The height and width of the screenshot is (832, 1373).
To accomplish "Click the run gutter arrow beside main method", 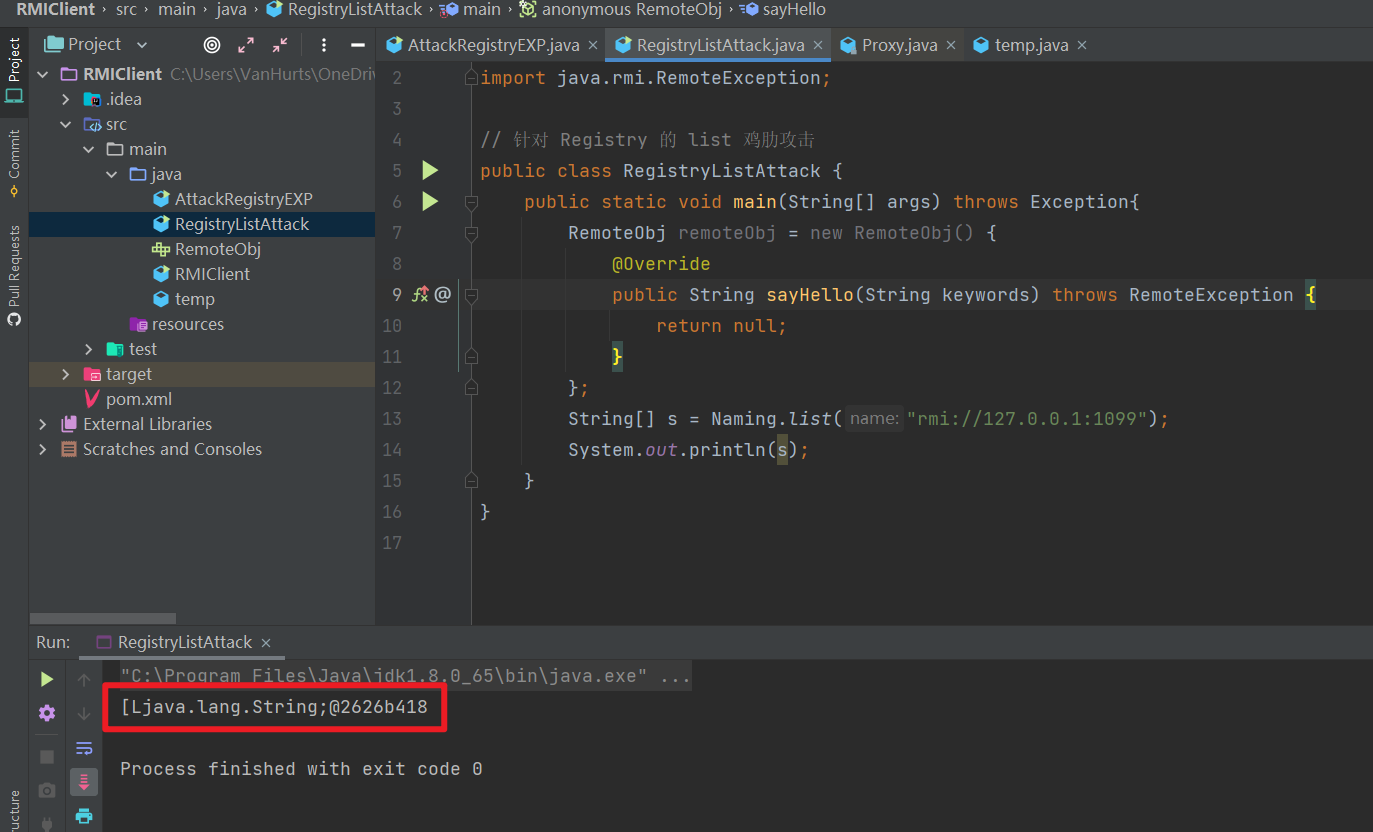I will 430,202.
